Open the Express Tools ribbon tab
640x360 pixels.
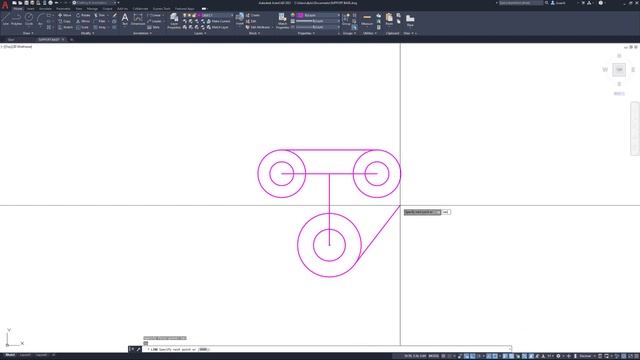[161, 9]
